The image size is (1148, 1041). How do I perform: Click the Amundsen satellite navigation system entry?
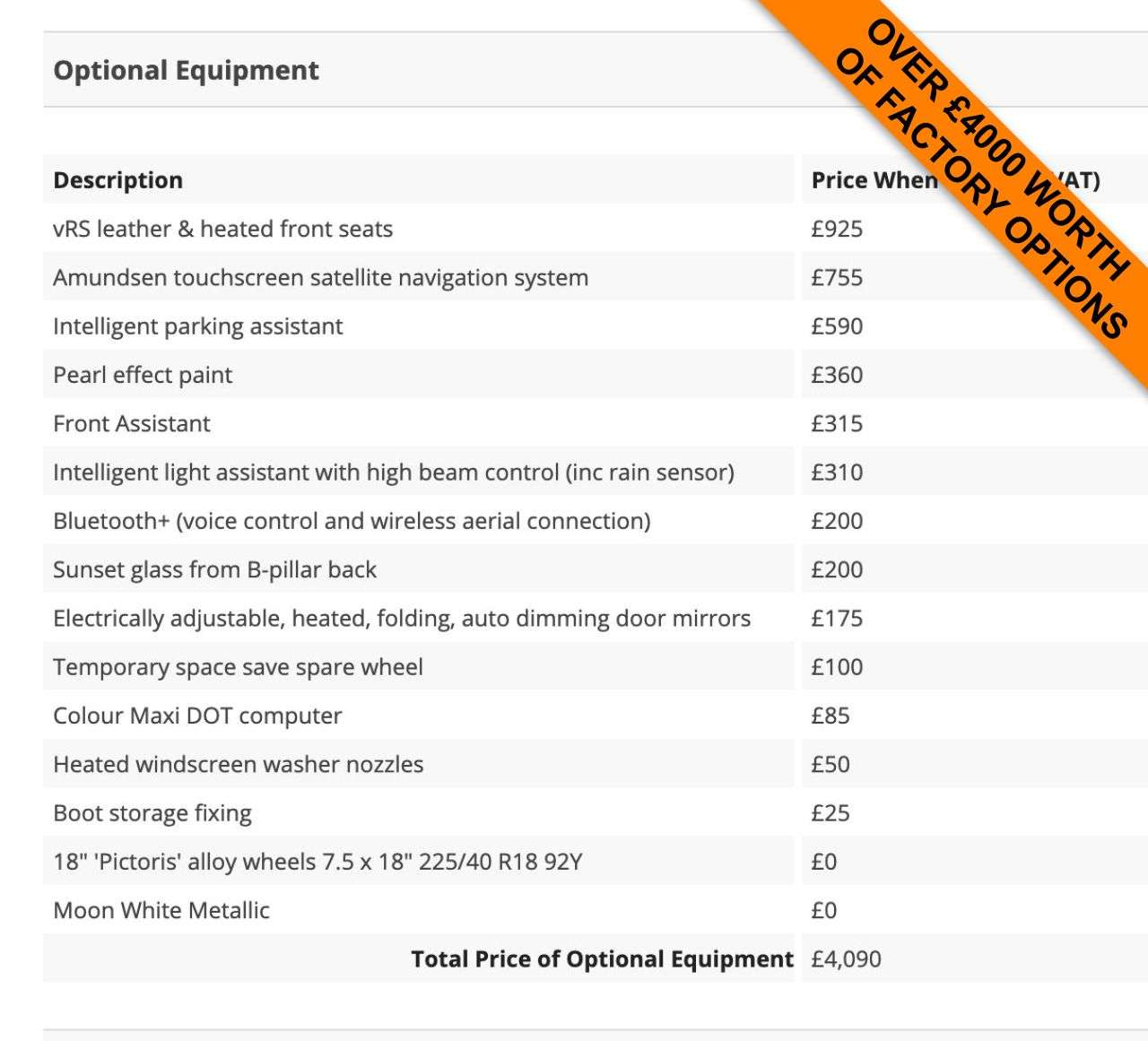click(320, 278)
